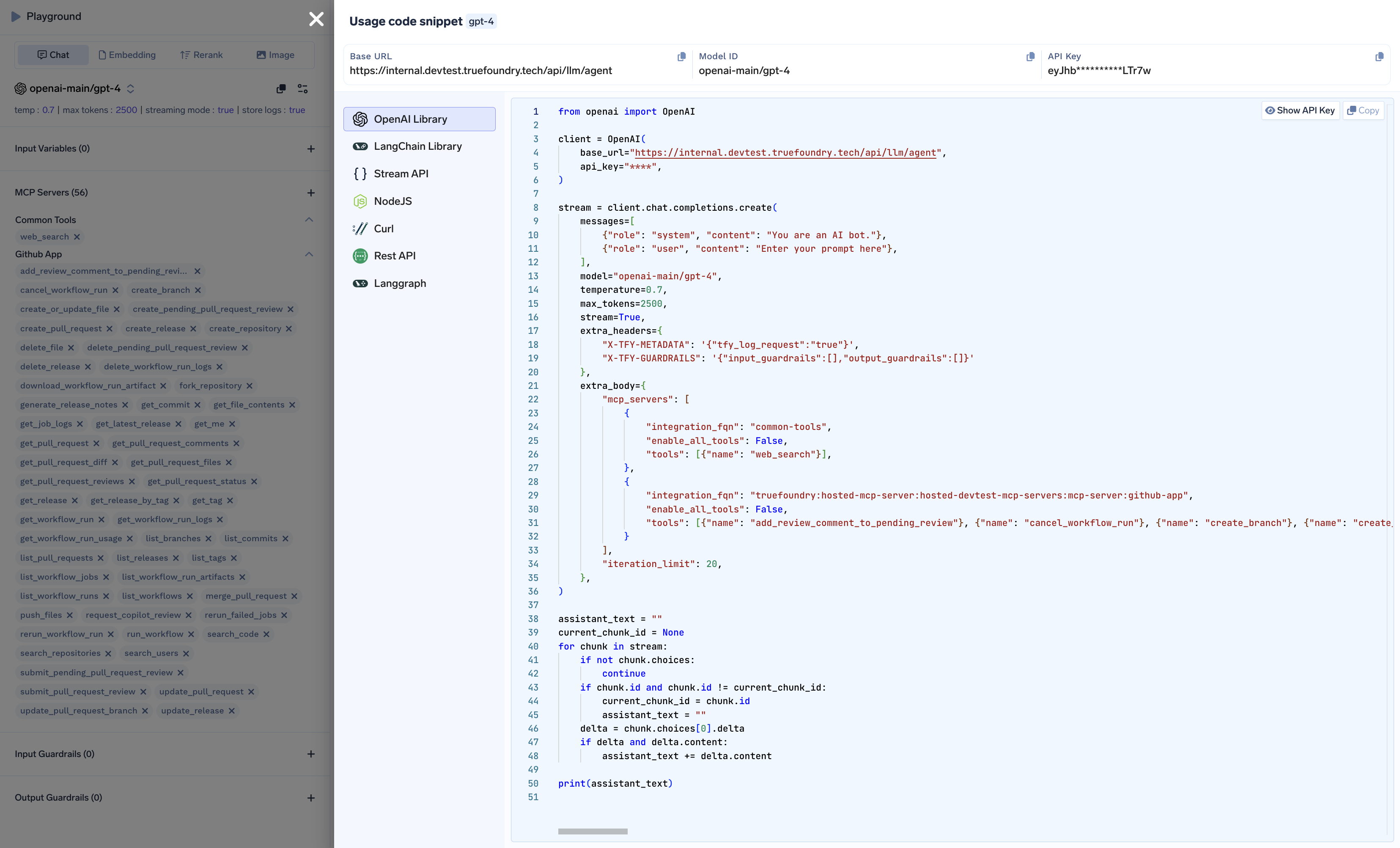Select the LangChain Library snippet

419,146
